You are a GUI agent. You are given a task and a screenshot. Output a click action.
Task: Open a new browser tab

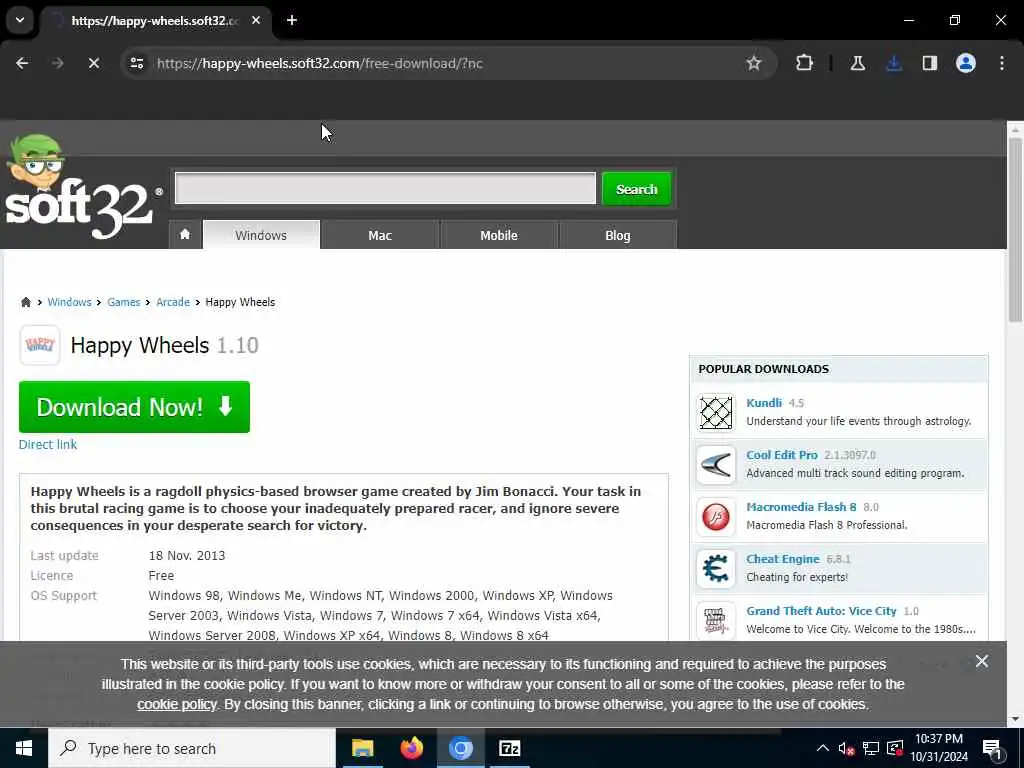click(x=292, y=20)
